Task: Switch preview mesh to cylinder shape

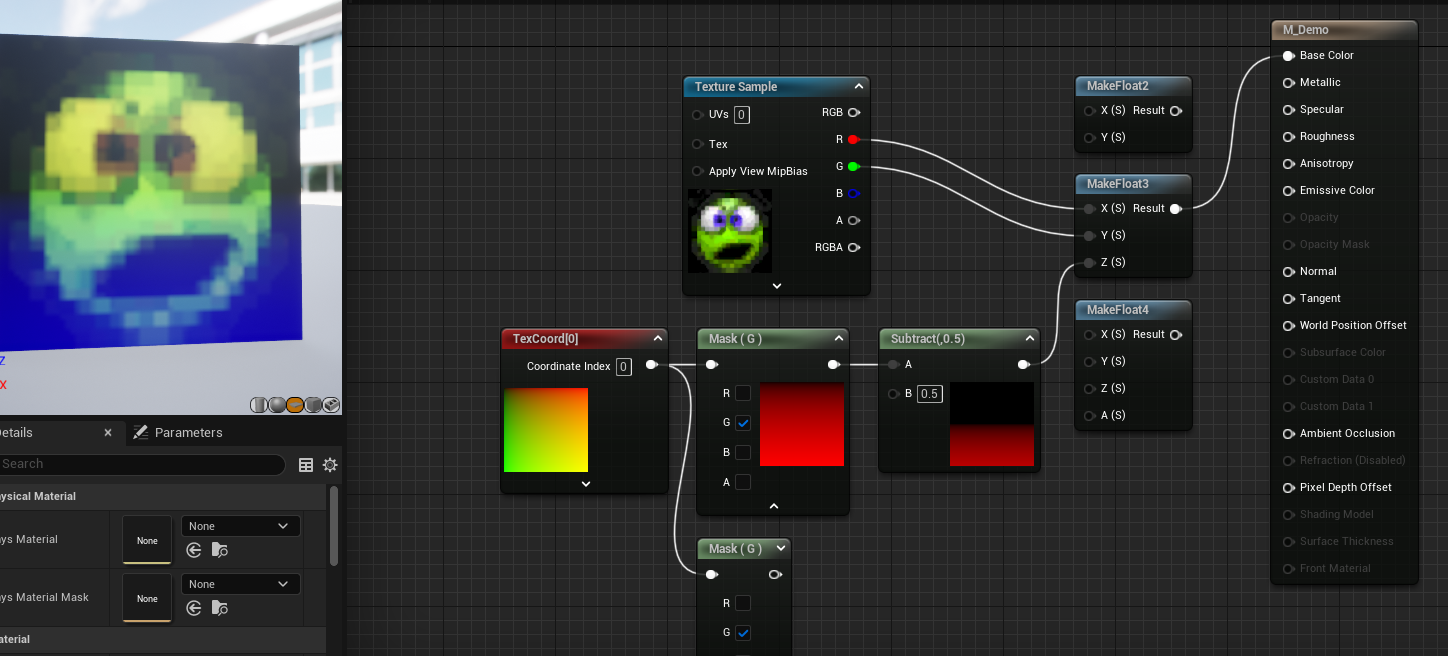Action: pos(259,405)
